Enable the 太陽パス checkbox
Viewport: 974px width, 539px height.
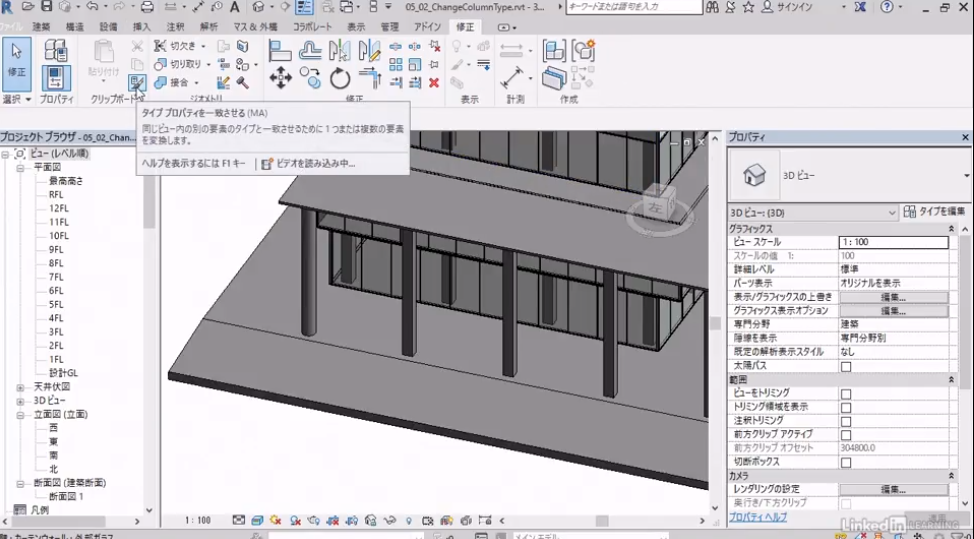coord(846,367)
